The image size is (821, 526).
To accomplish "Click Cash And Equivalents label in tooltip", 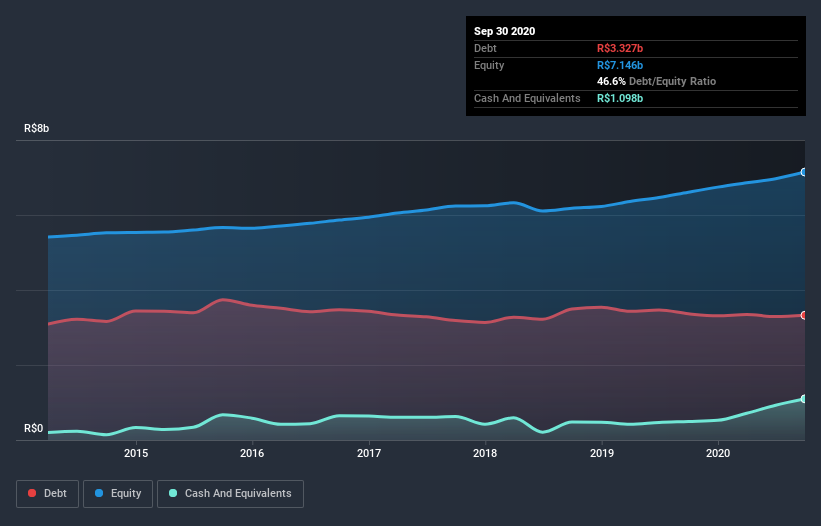I will click(527, 98).
